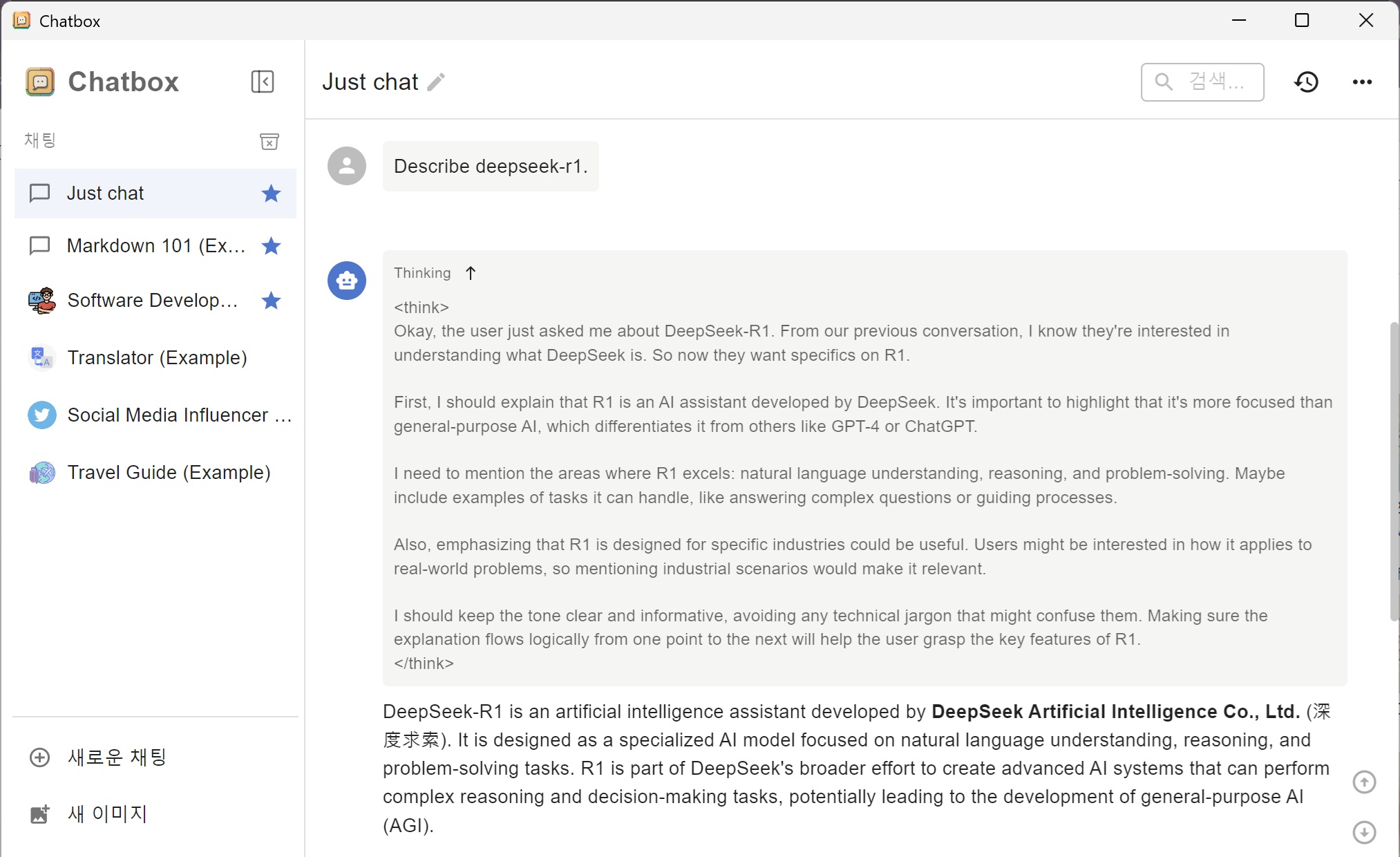Unstar the Markdown 101 conversation
This screenshot has width=1400, height=857.
(x=271, y=246)
